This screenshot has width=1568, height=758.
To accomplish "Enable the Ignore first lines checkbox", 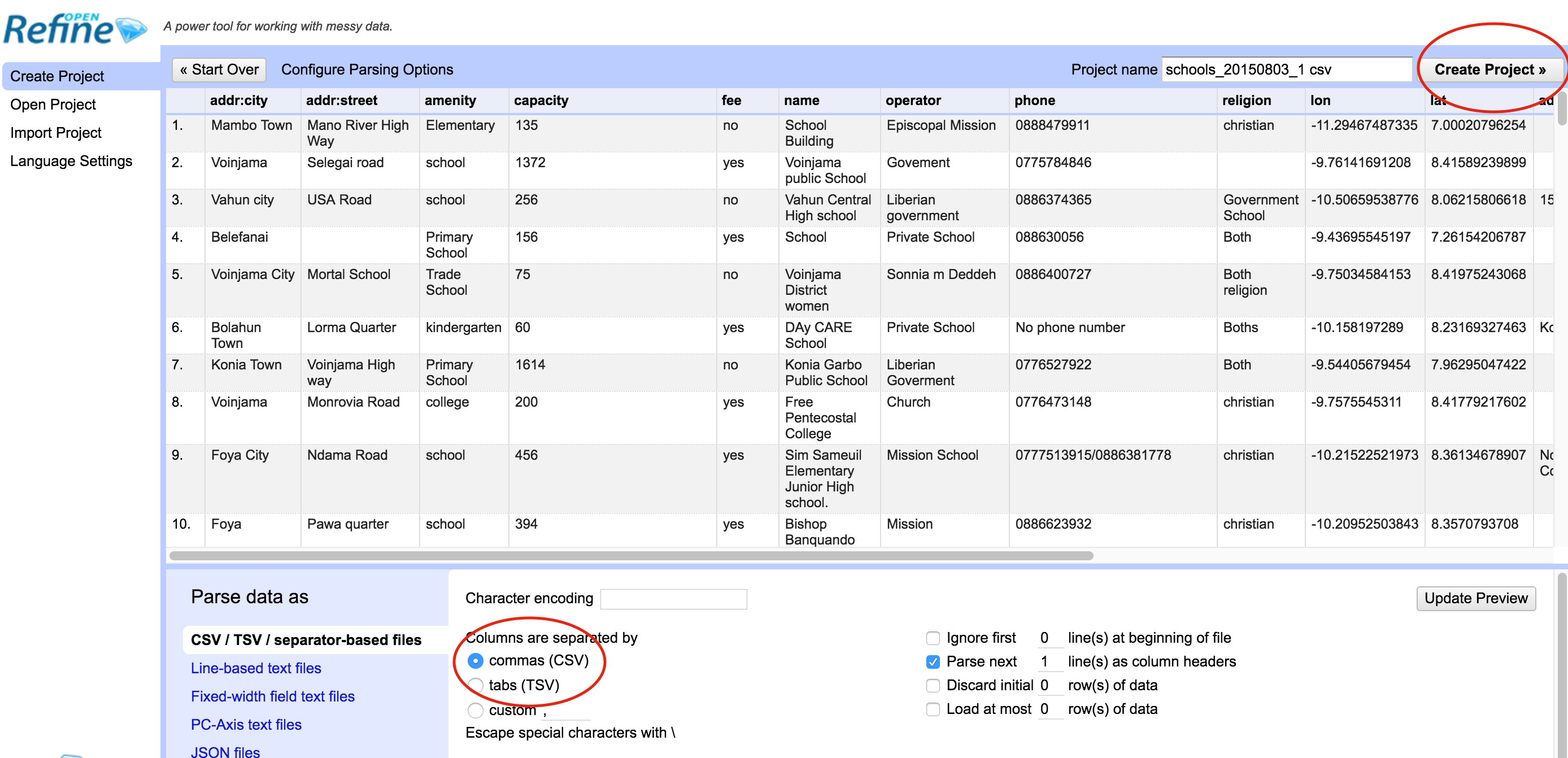I will pos(933,638).
